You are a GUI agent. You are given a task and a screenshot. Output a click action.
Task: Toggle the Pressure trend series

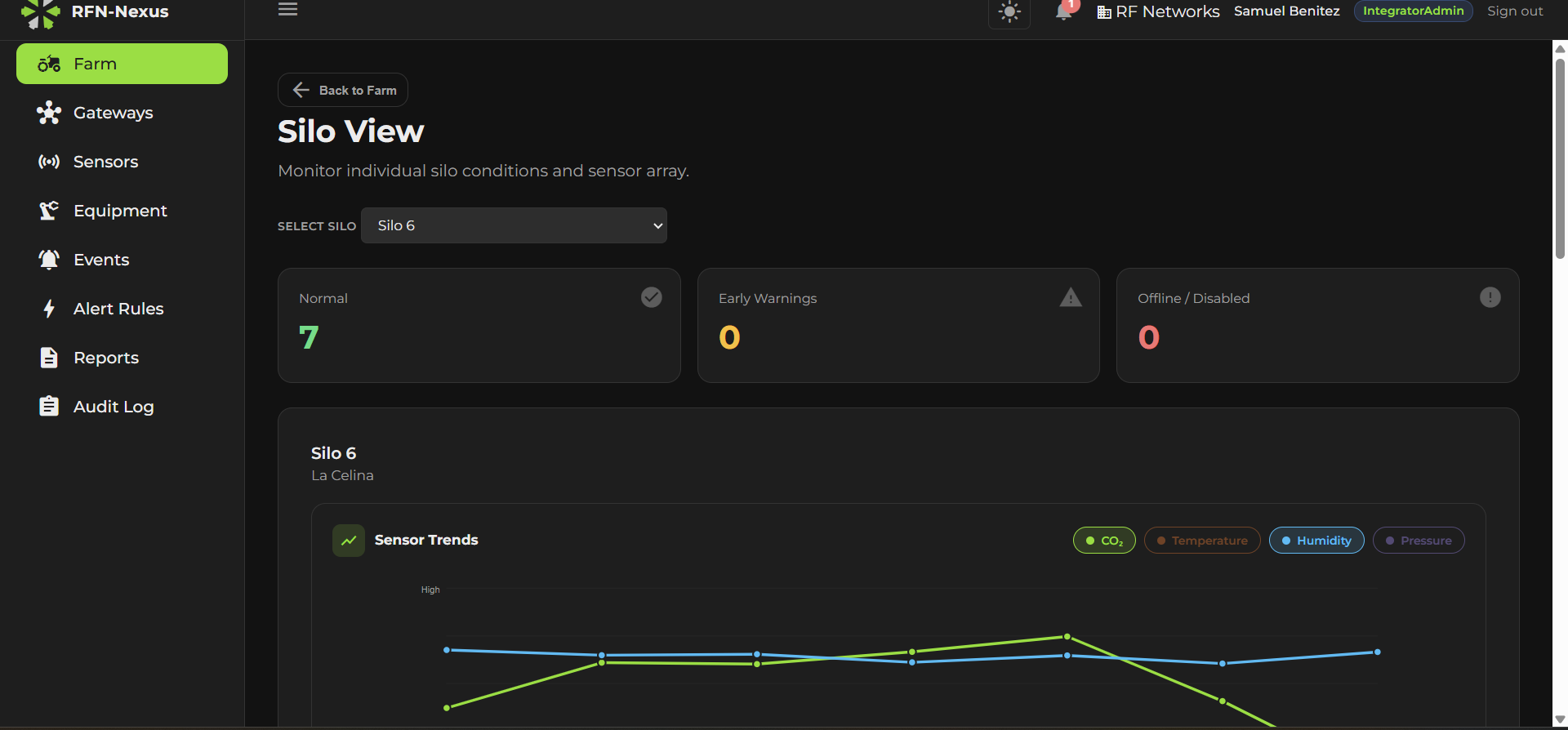[1419, 541]
